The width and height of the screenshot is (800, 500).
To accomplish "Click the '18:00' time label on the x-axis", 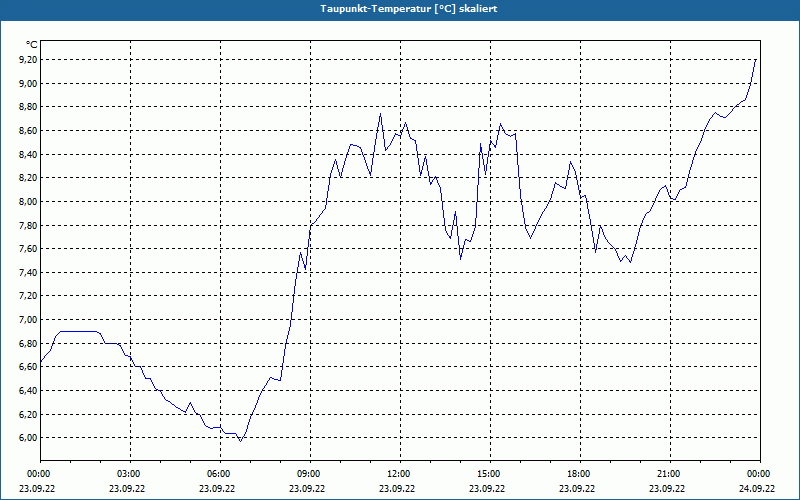I will [578, 474].
